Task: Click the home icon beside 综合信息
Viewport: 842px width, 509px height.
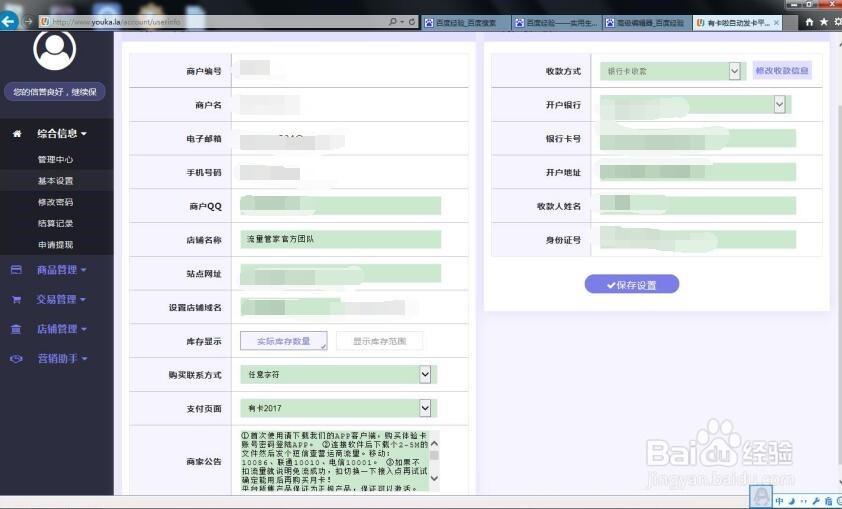Action: pos(17,134)
